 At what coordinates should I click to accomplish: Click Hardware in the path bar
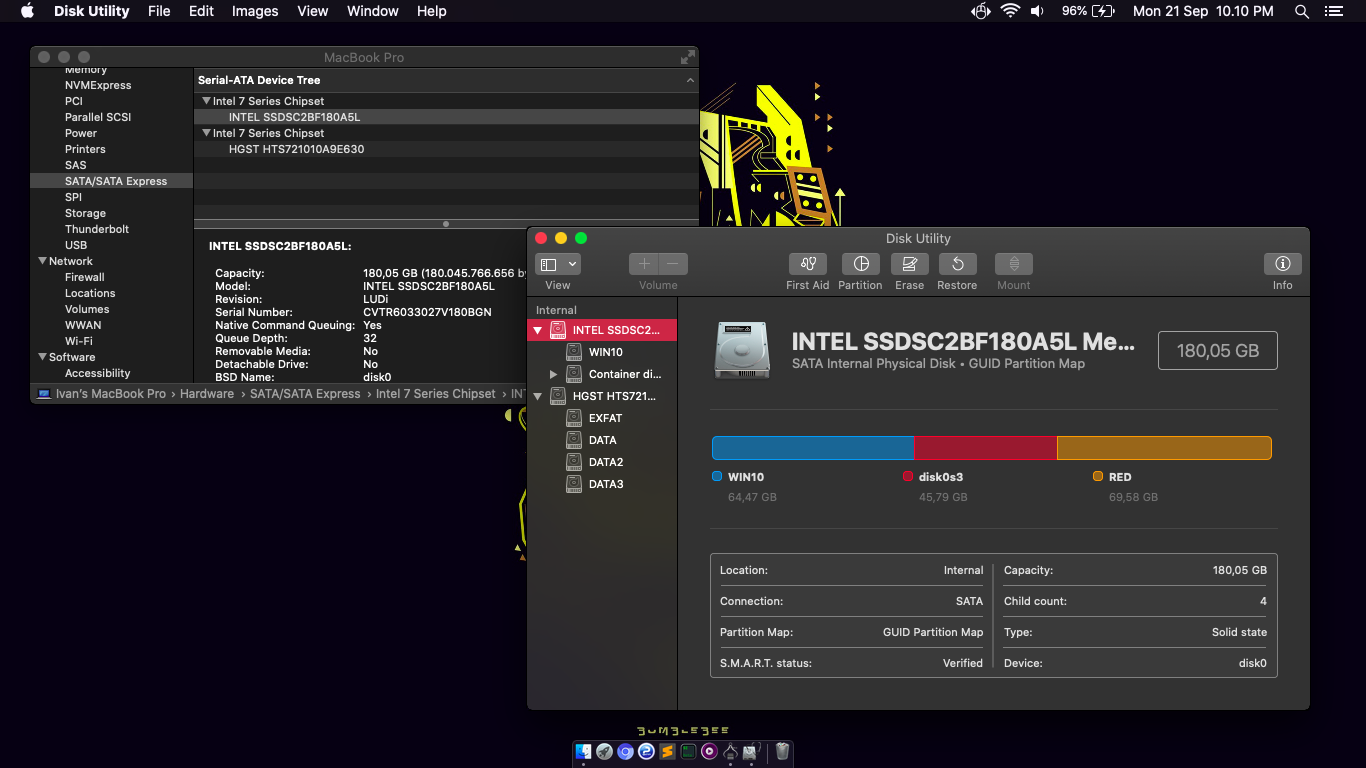tap(207, 394)
